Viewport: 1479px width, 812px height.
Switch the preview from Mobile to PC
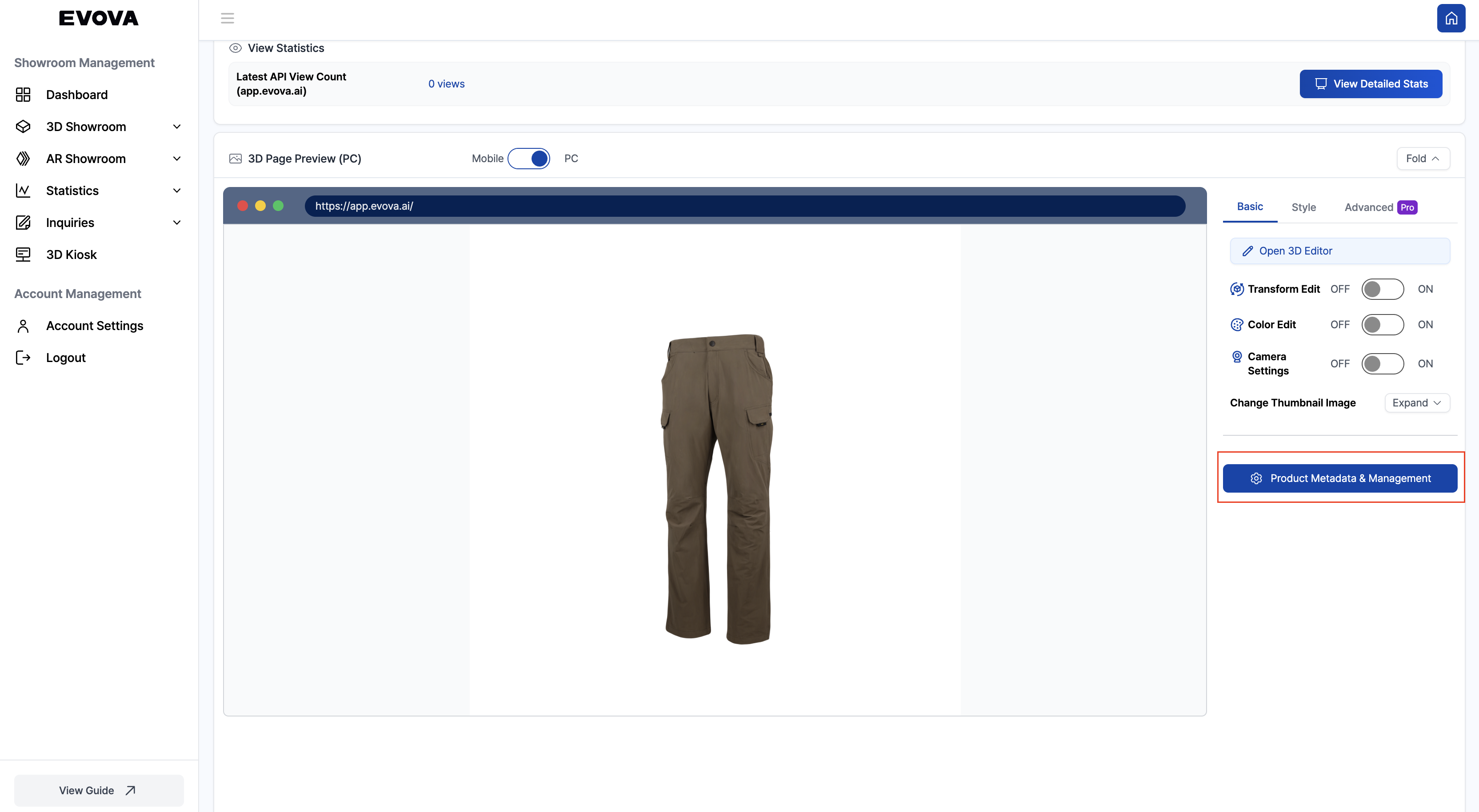tap(529, 159)
